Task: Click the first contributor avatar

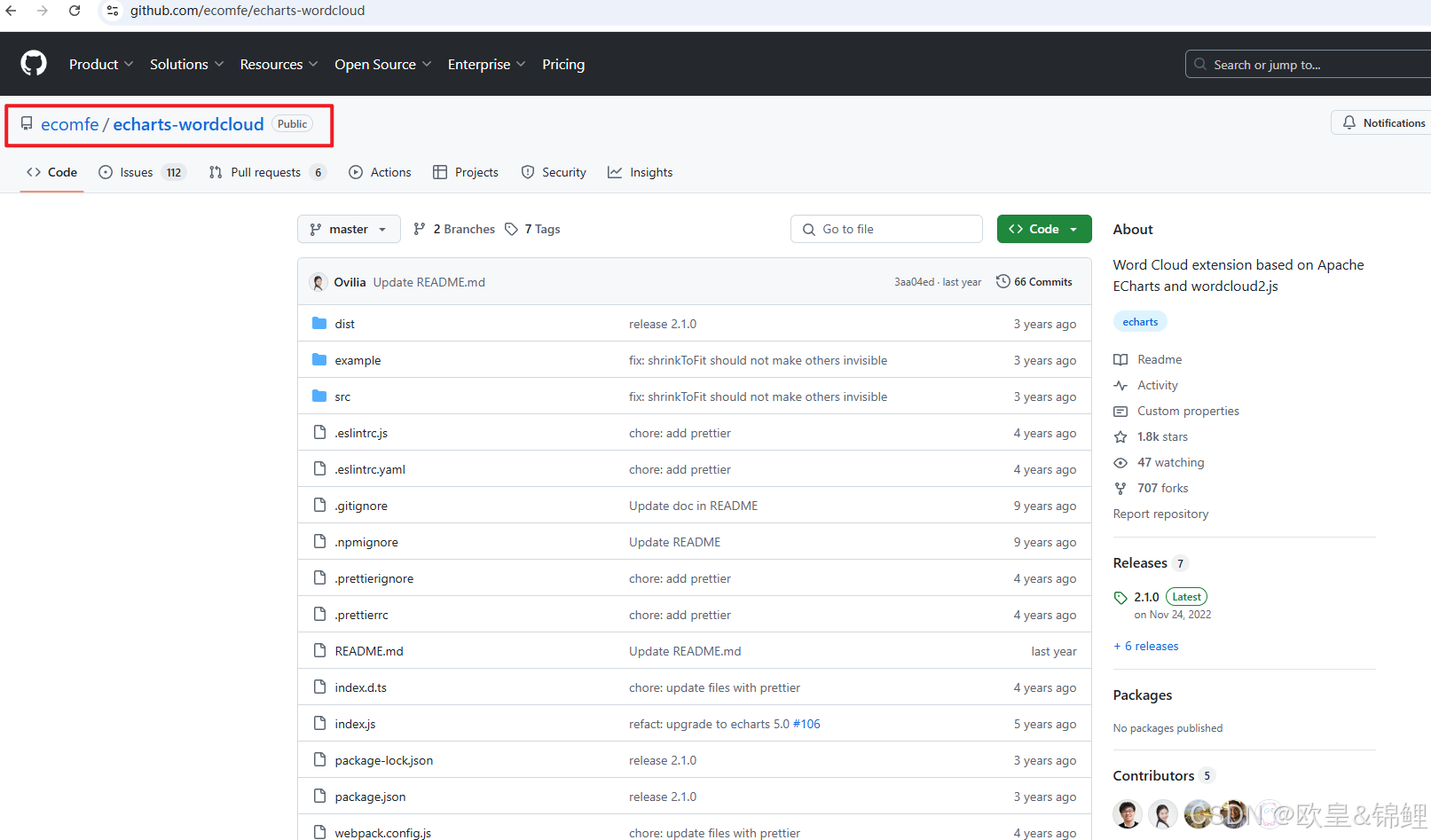Action: tap(1128, 813)
